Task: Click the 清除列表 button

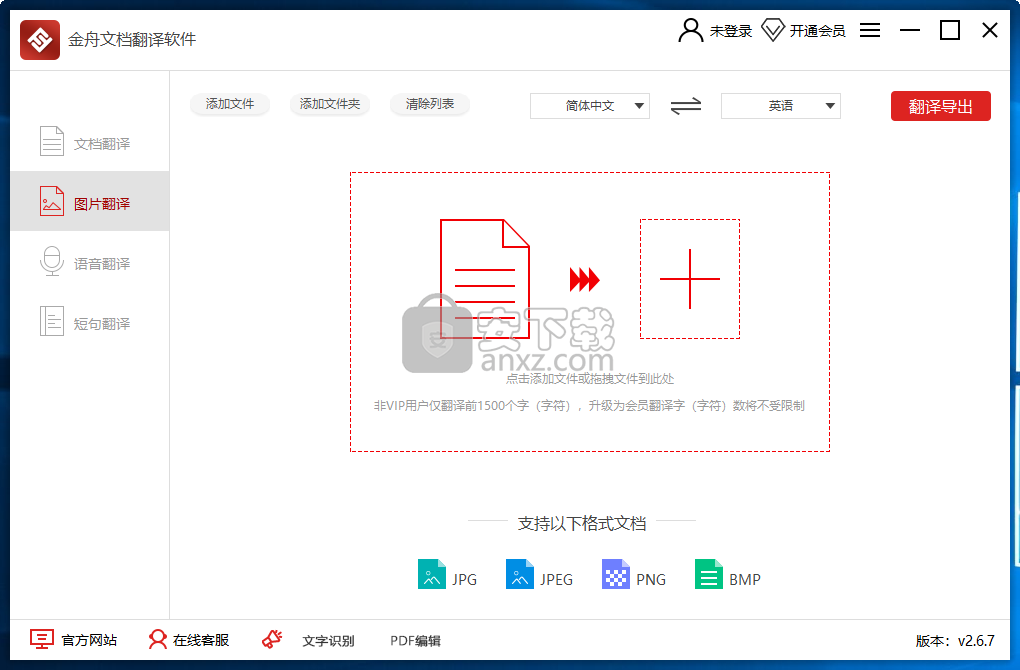Action: (430, 104)
